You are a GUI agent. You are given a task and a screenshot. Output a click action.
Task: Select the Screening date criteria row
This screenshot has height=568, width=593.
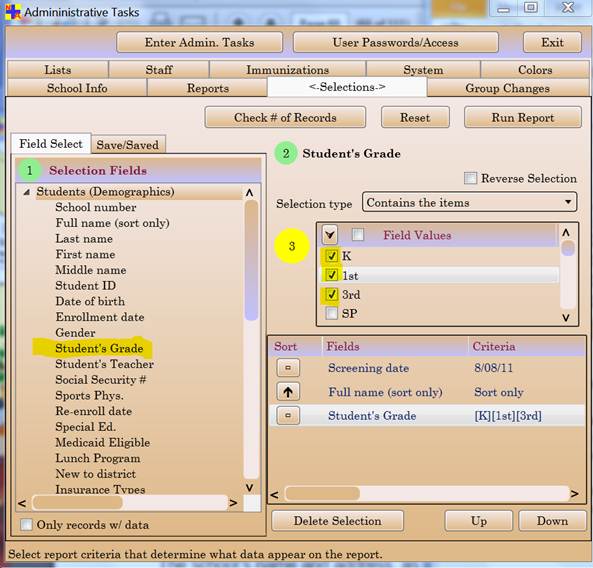tap(427, 368)
